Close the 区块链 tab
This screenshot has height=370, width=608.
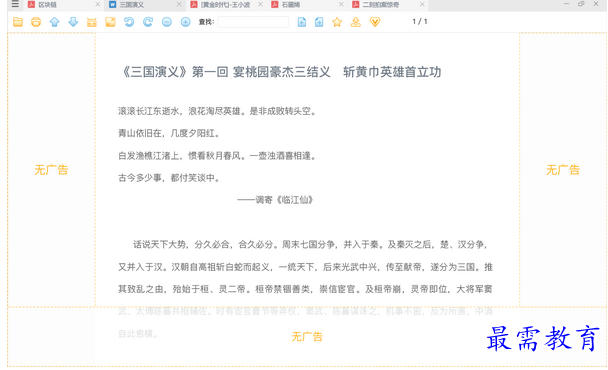(98, 5)
